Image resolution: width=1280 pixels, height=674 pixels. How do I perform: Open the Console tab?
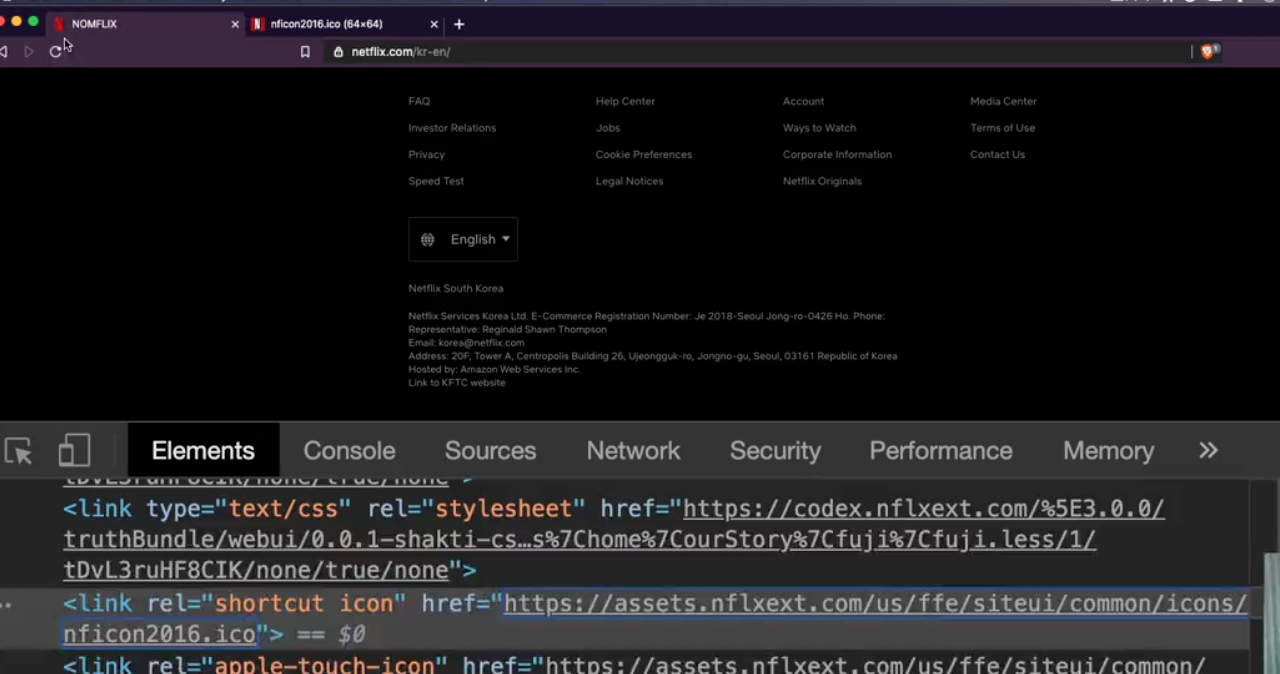[349, 451]
